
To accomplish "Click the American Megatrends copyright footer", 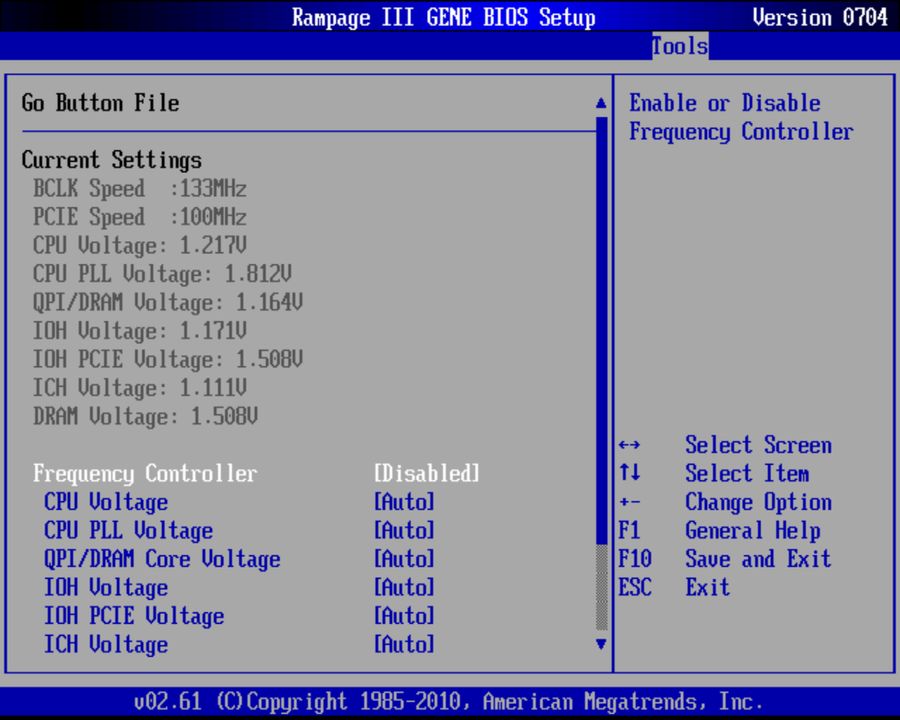I will (x=449, y=702).
